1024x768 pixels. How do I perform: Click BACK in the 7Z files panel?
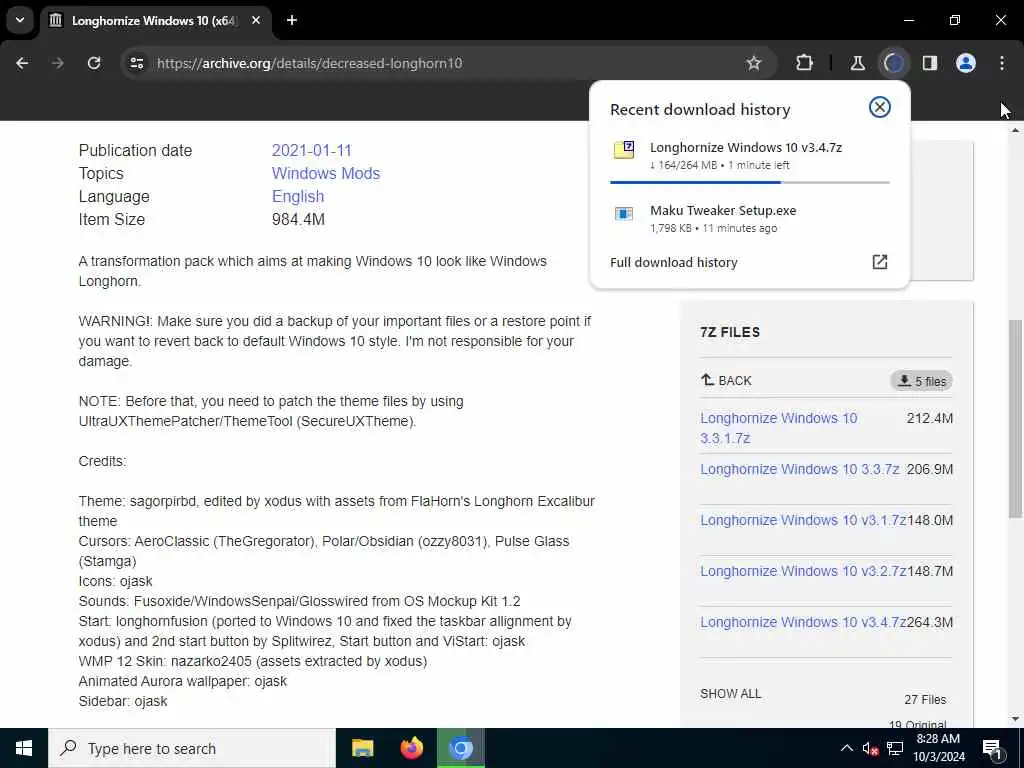tap(726, 380)
